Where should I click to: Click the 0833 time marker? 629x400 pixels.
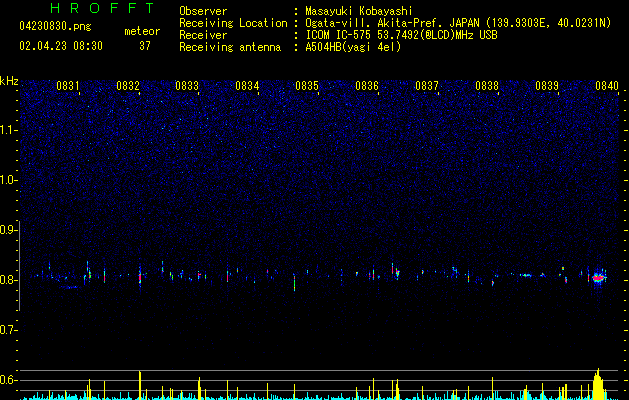click(187, 86)
